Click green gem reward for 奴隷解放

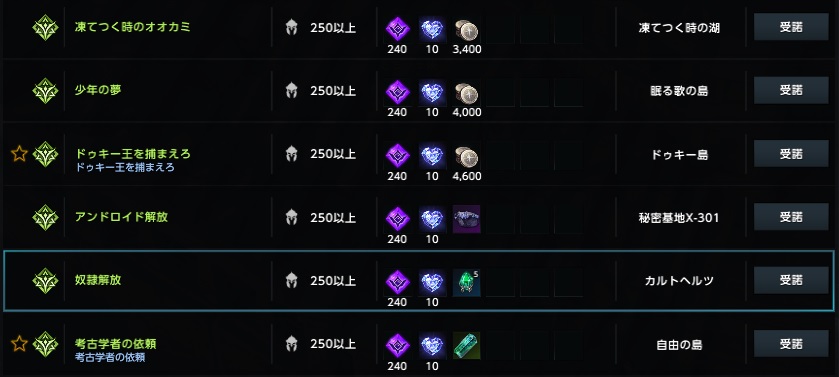click(x=467, y=282)
